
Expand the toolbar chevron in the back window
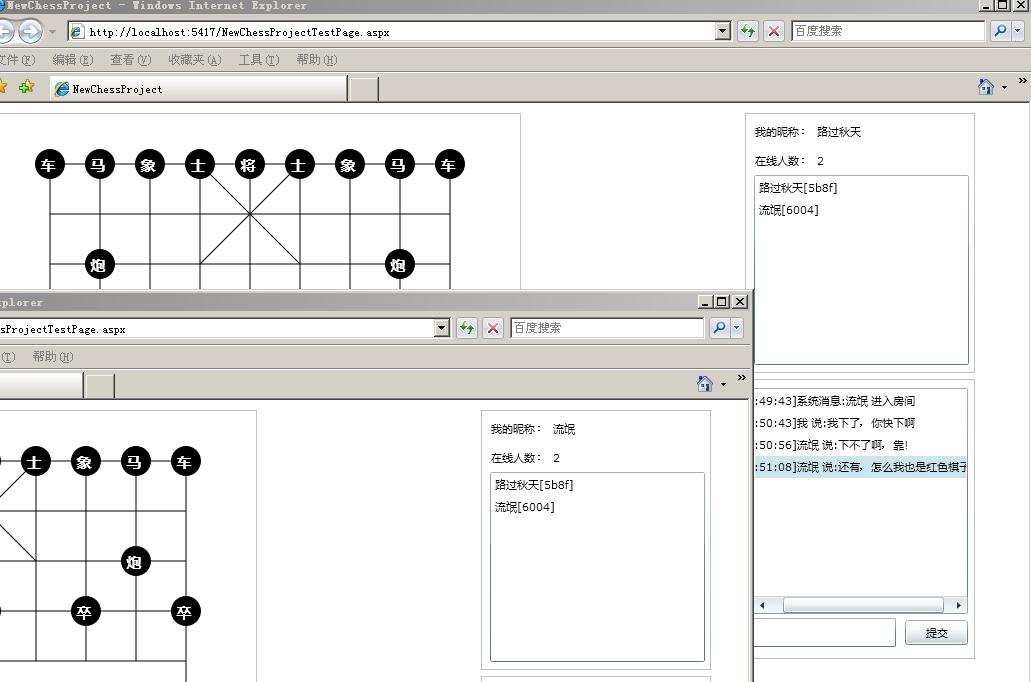coord(1022,80)
